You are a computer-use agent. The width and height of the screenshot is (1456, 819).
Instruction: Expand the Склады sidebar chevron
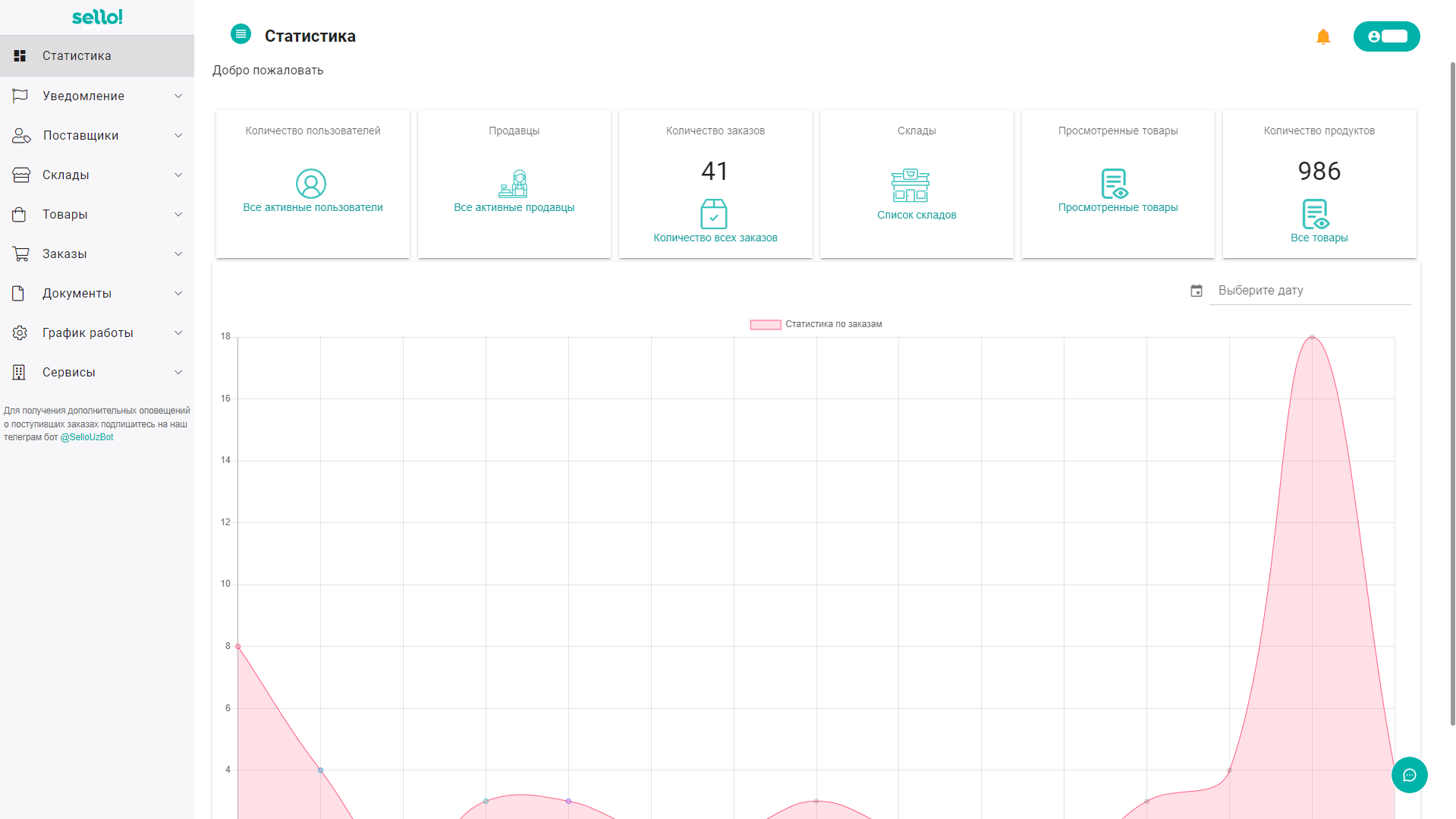coord(178,175)
